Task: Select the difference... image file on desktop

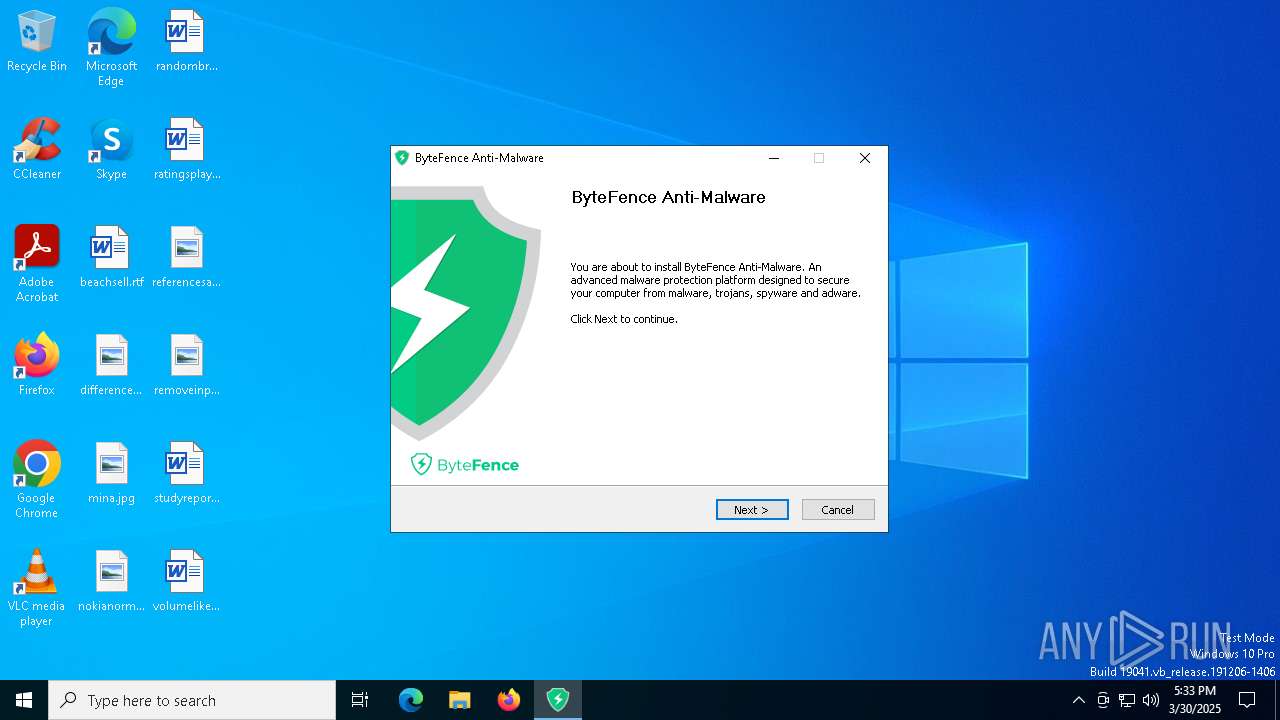Action: (111, 366)
